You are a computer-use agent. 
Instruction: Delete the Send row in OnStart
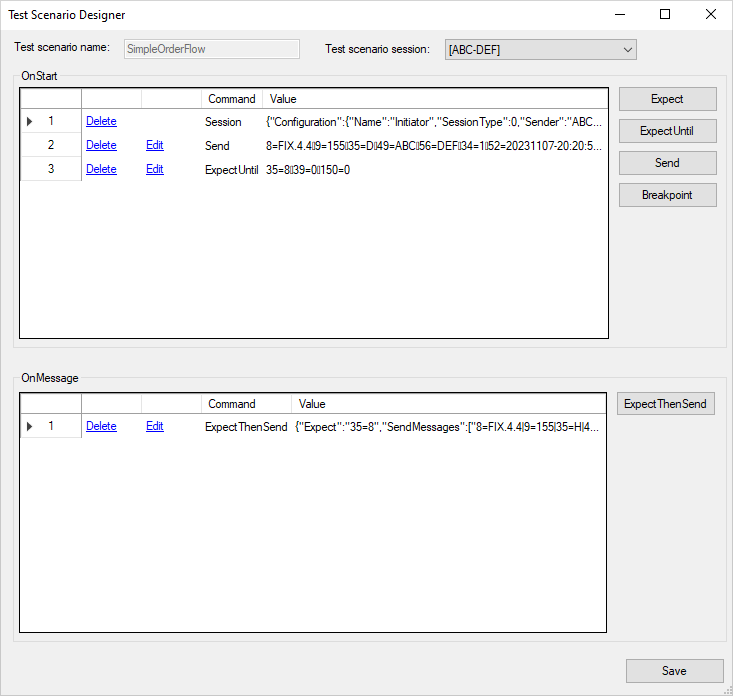coord(101,145)
